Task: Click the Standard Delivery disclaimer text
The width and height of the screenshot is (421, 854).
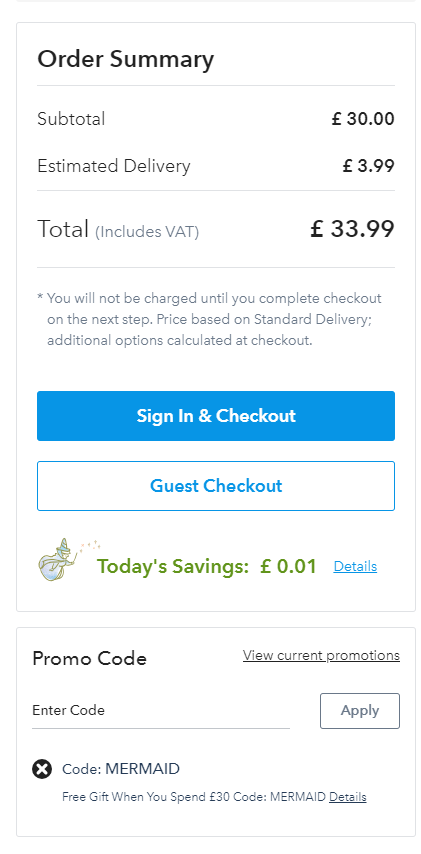Action: [x=210, y=320]
